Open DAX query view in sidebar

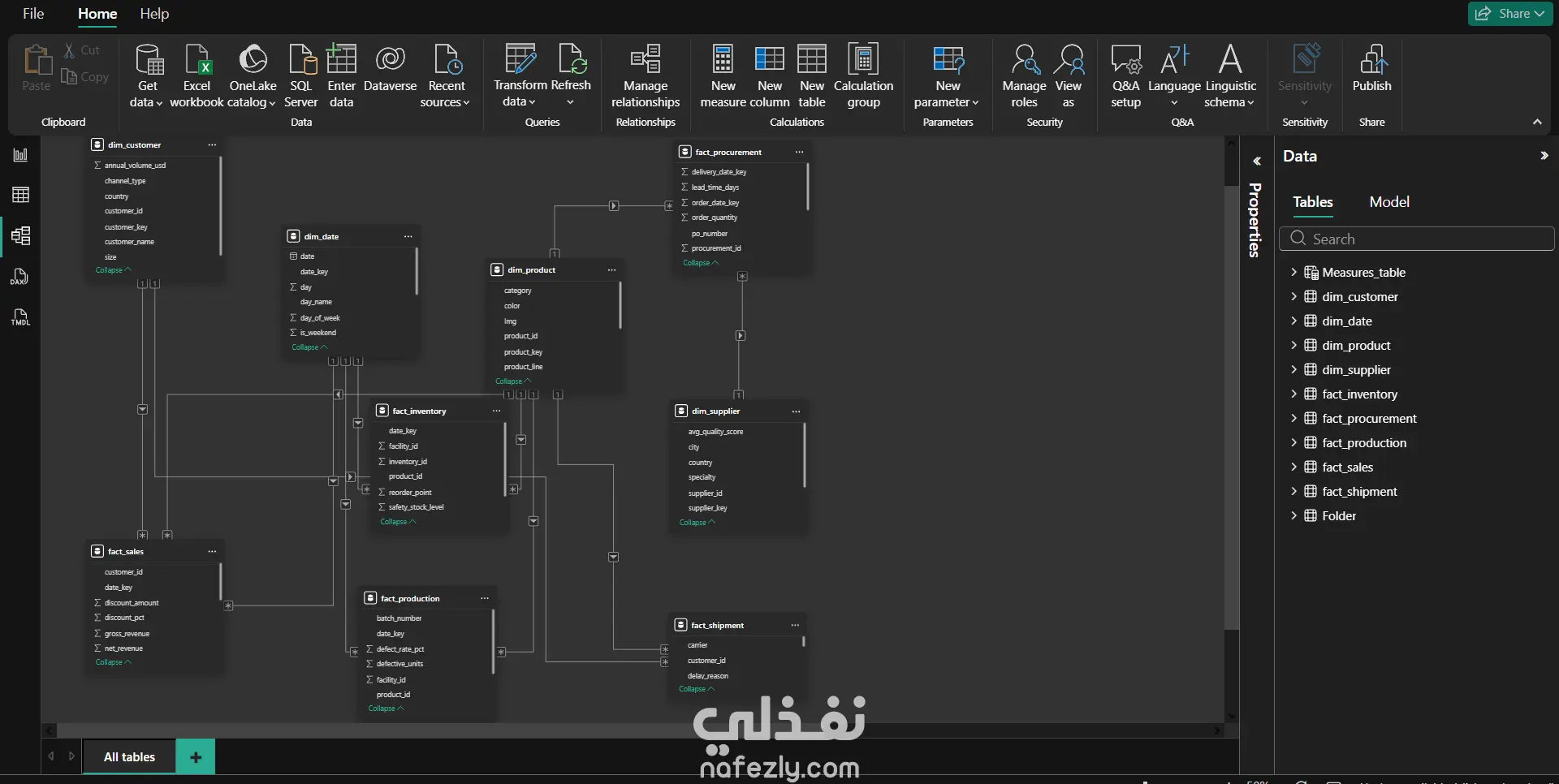click(20, 277)
